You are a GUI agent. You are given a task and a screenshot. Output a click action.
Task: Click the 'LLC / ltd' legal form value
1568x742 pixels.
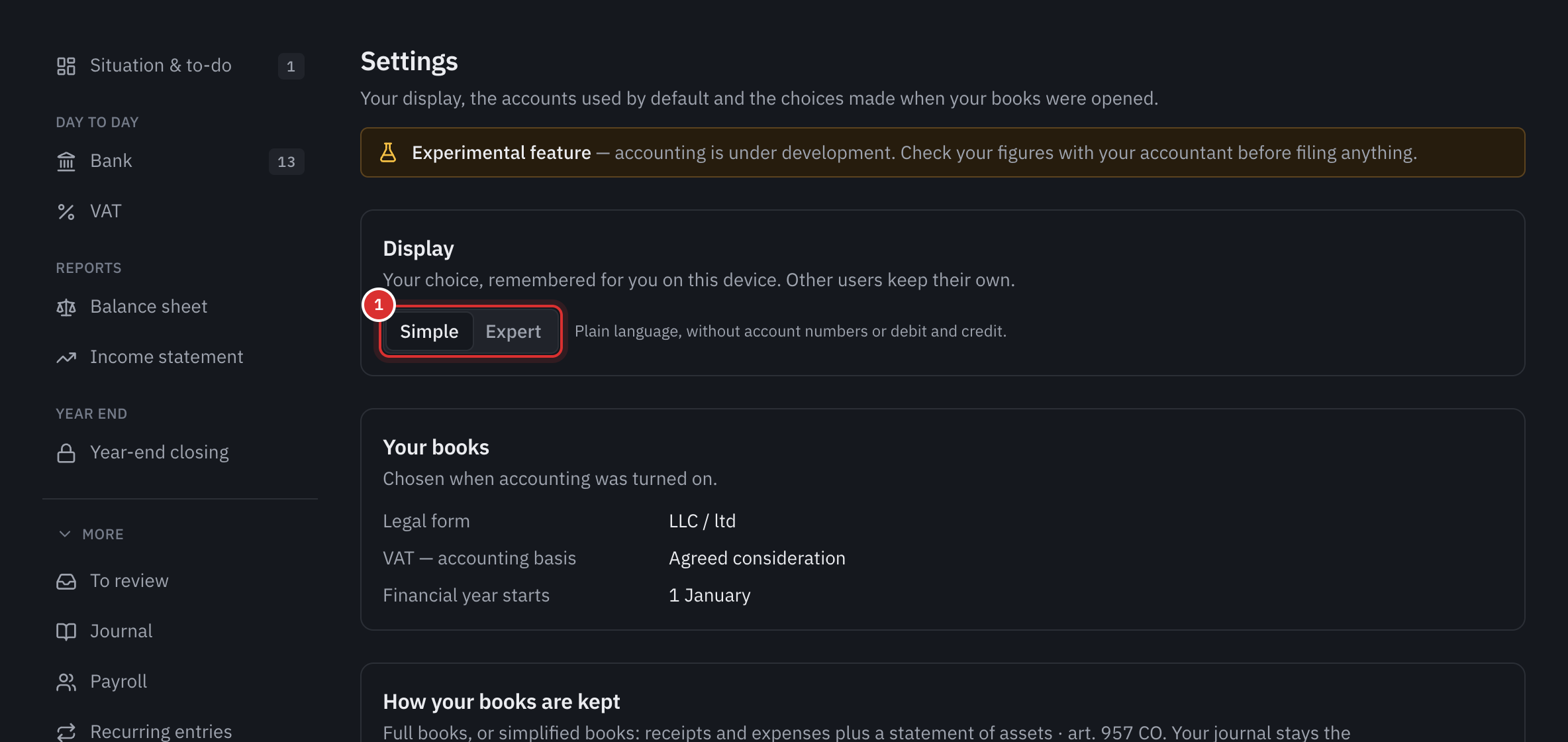coord(702,521)
